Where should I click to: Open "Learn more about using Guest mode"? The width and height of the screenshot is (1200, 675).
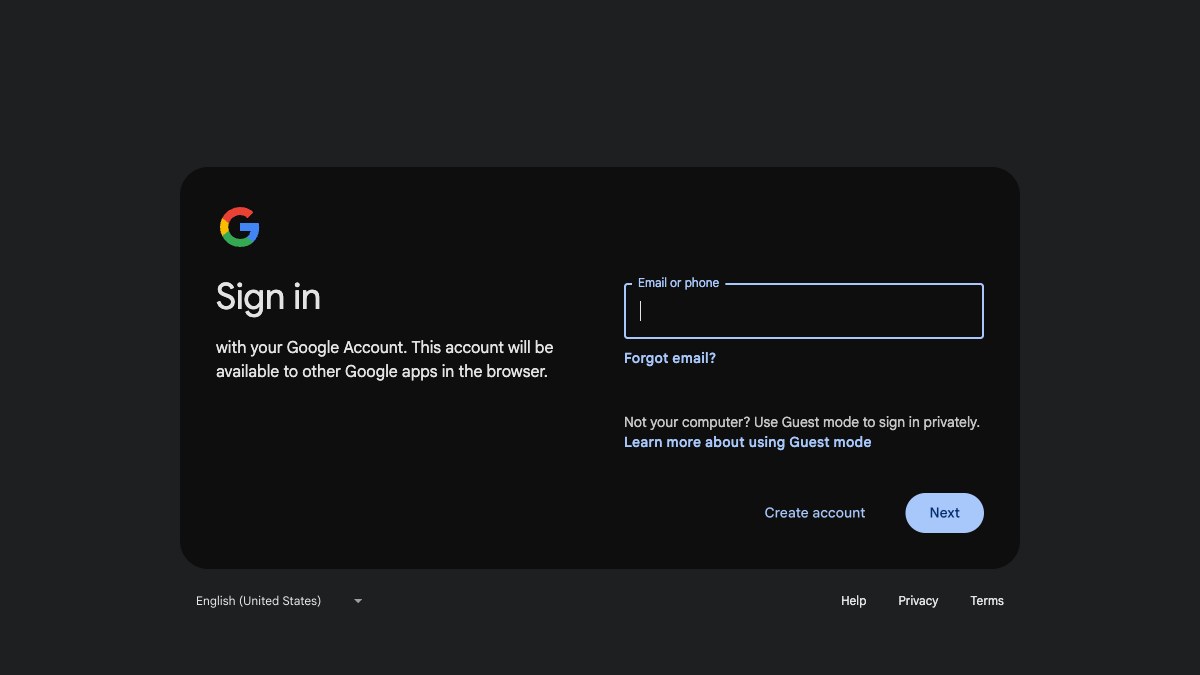(x=747, y=442)
